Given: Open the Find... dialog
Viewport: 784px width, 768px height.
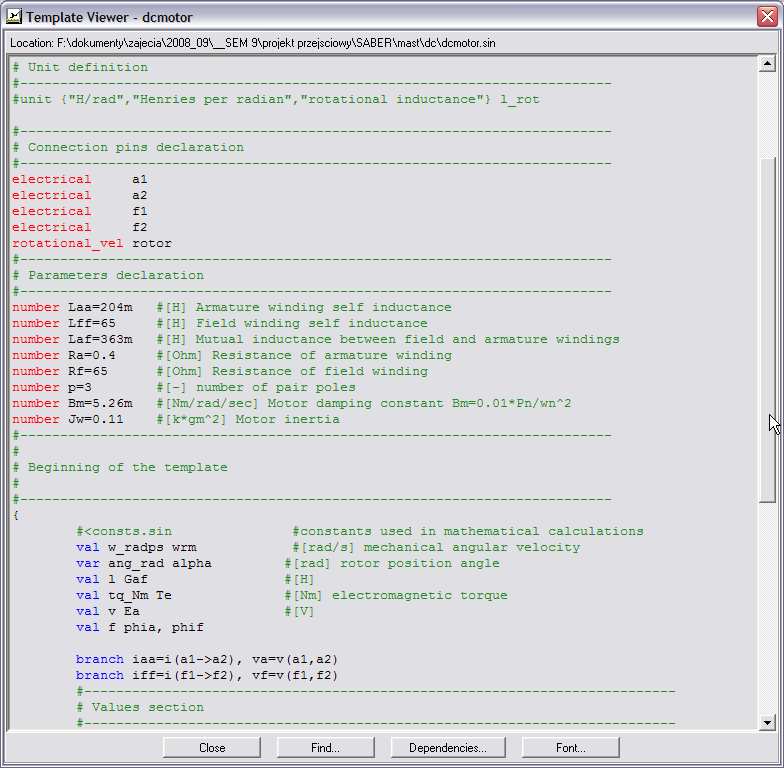Looking at the screenshot, I should [325, 748].
